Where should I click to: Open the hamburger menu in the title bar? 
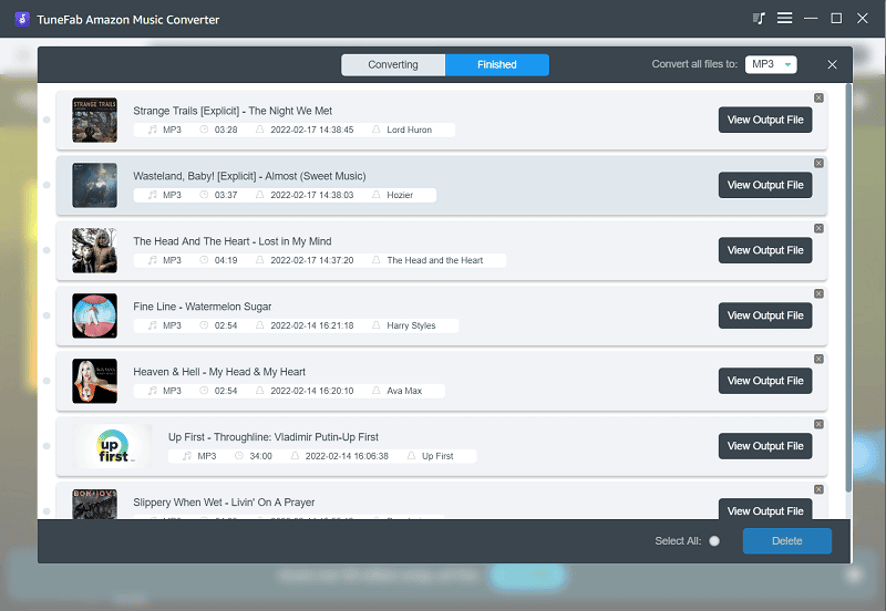tap(785, 18)
